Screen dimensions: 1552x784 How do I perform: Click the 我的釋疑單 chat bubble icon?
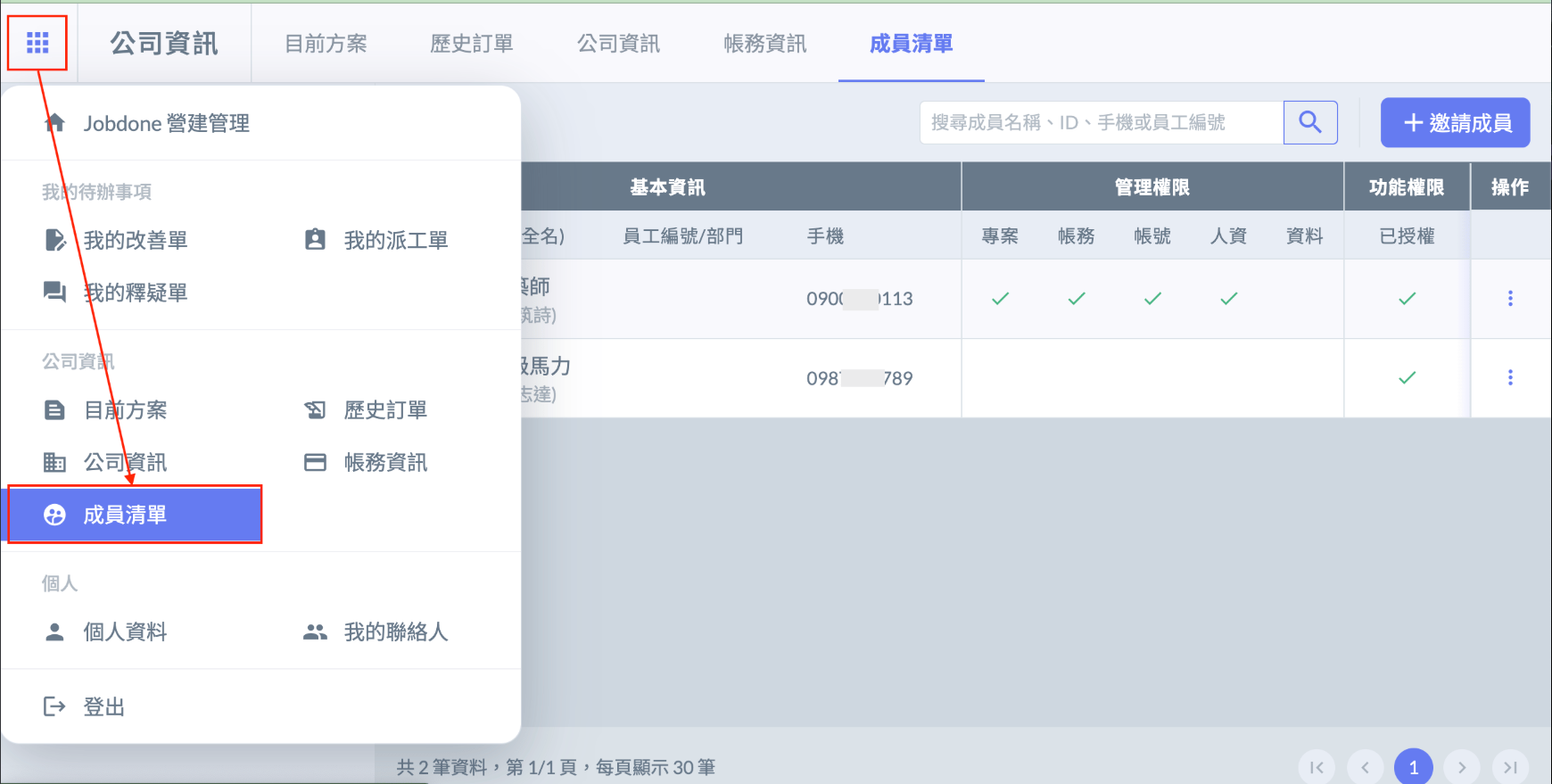(x=54, y=292)
